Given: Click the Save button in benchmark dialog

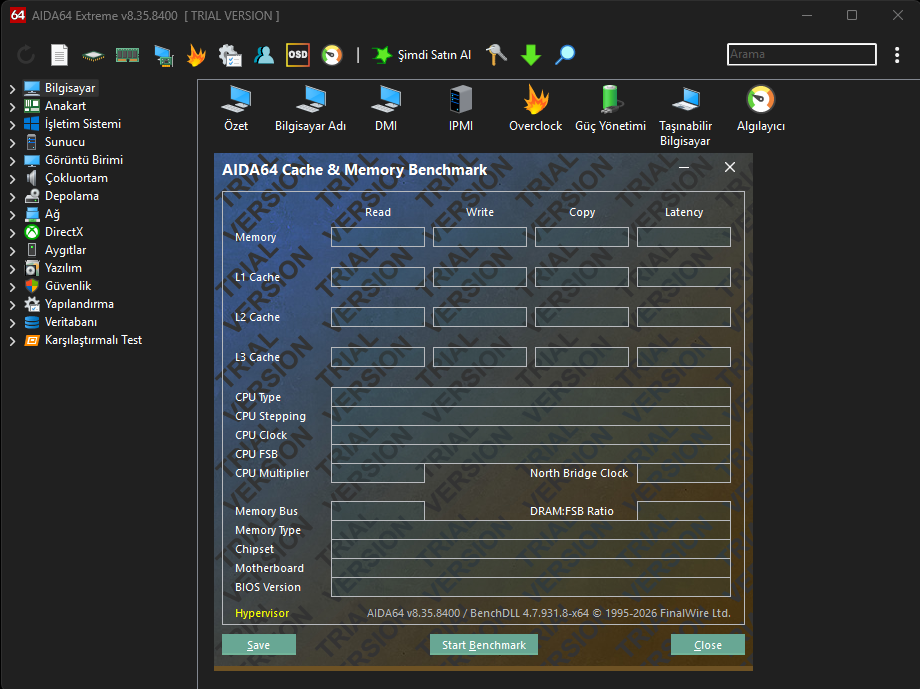Looking at the screenshot, I should pyautogui.click(x=259, y=644).
